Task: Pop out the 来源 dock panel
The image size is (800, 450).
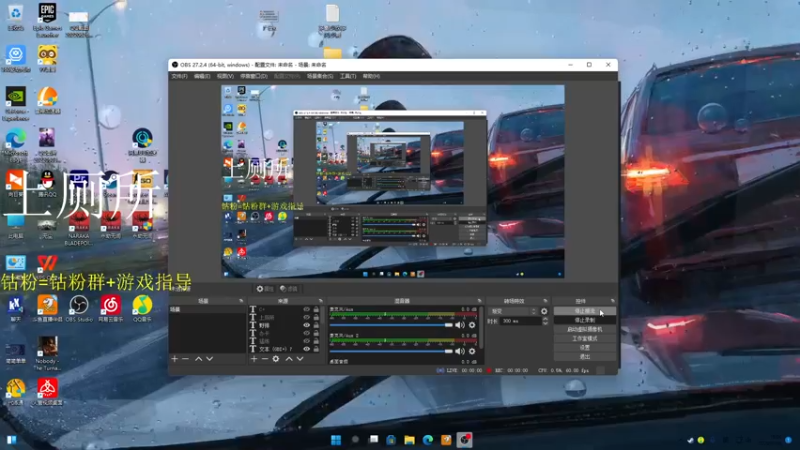Action: click(320, 301)
